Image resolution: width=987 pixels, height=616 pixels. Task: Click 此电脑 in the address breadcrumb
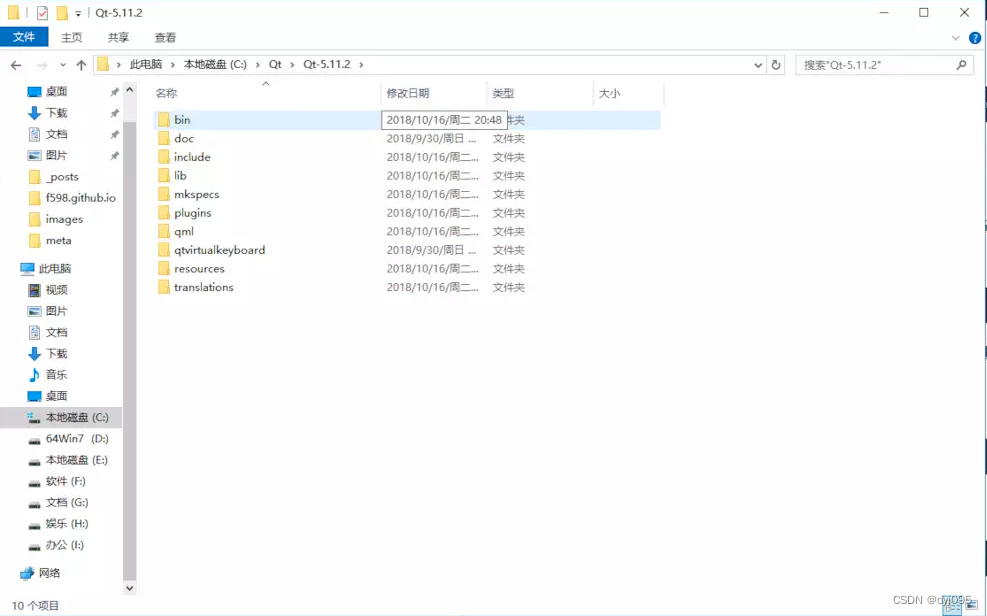point(146,65)
